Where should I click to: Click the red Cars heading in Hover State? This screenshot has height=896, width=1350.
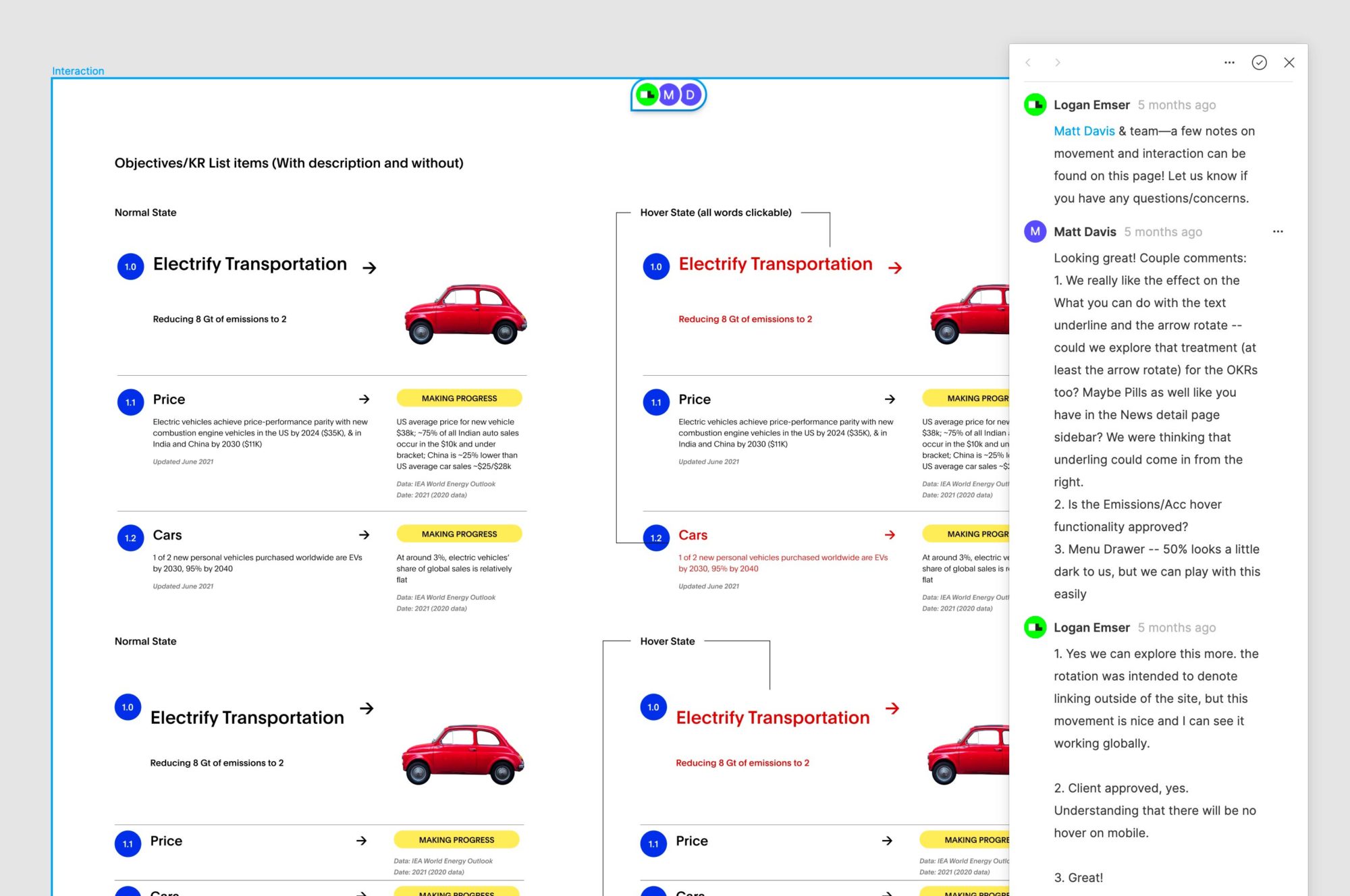(693, 535)
